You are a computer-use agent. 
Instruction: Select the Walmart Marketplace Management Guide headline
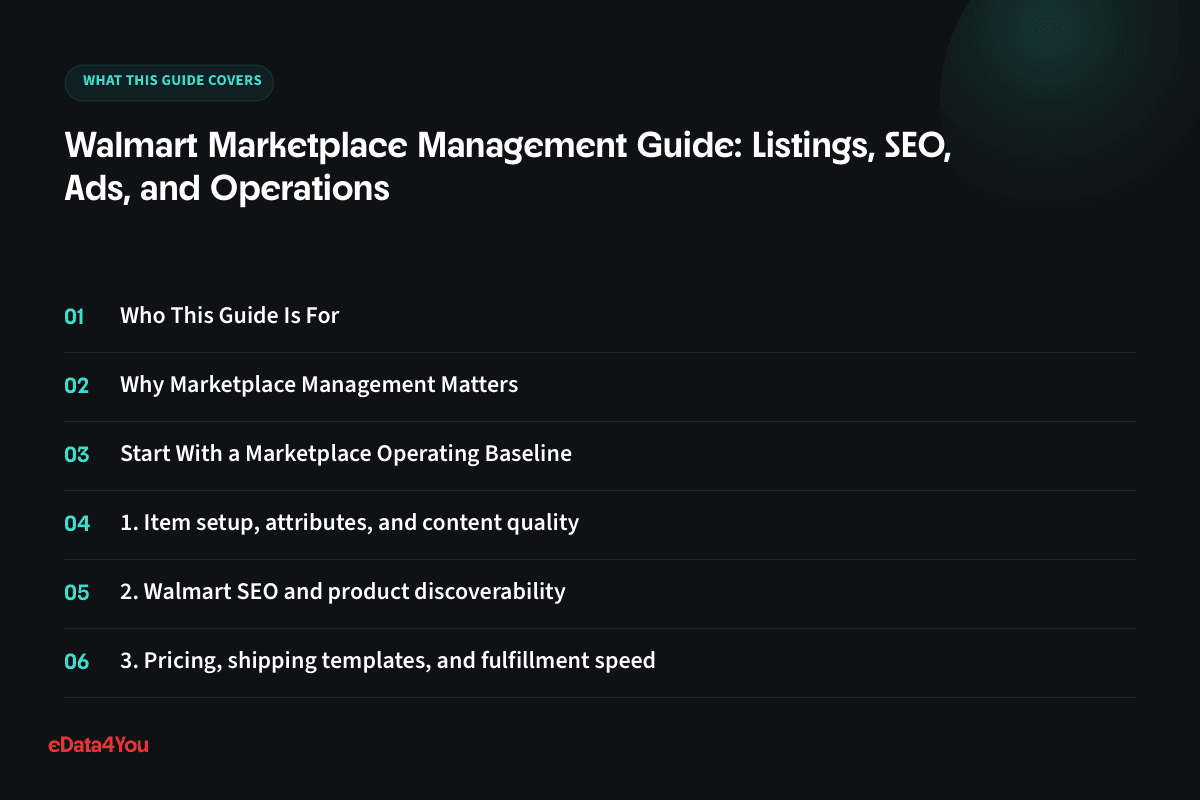click(507, 166)
